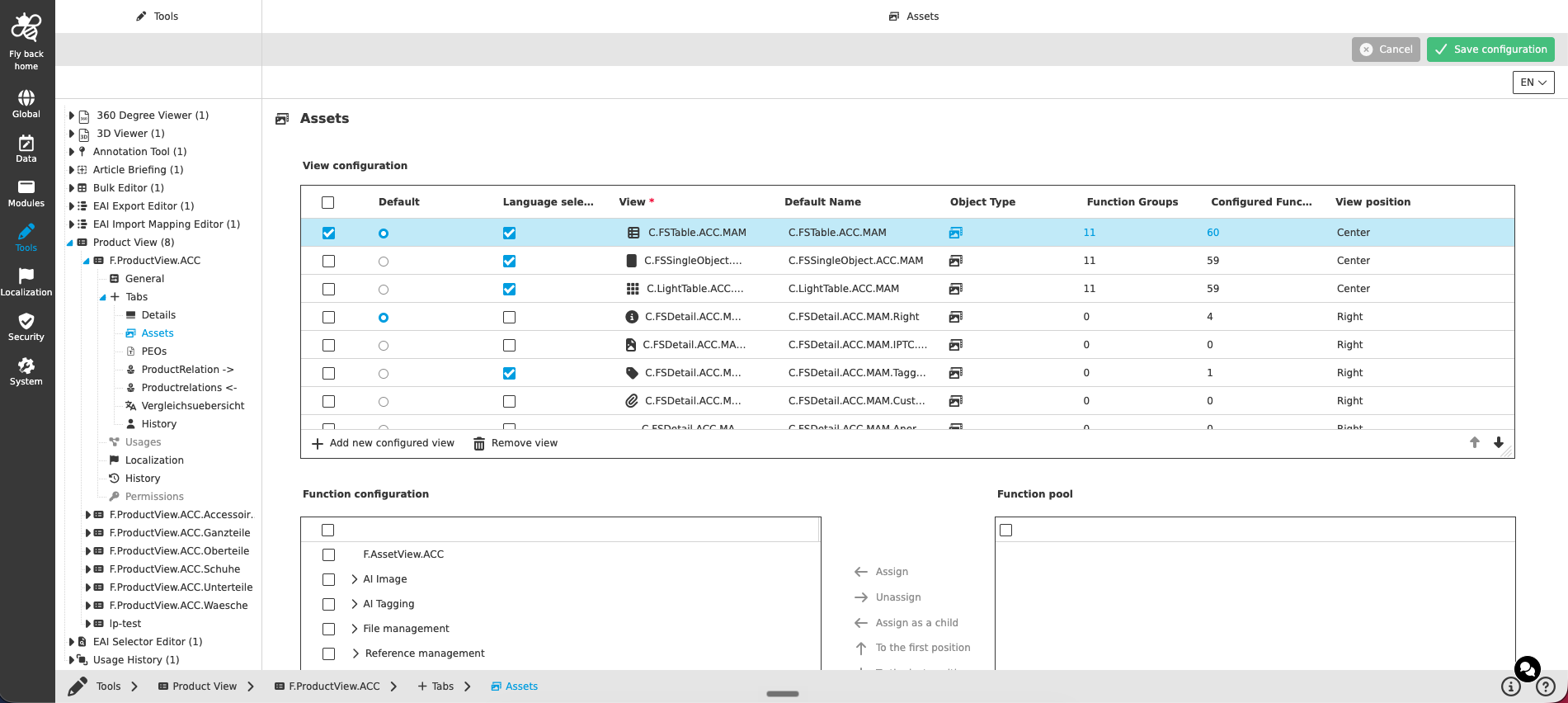The image size is (1568, 703).
Task: Toggle language selection for C.FSDetail.ACC.MAM.Right
Action: [510, 318]
